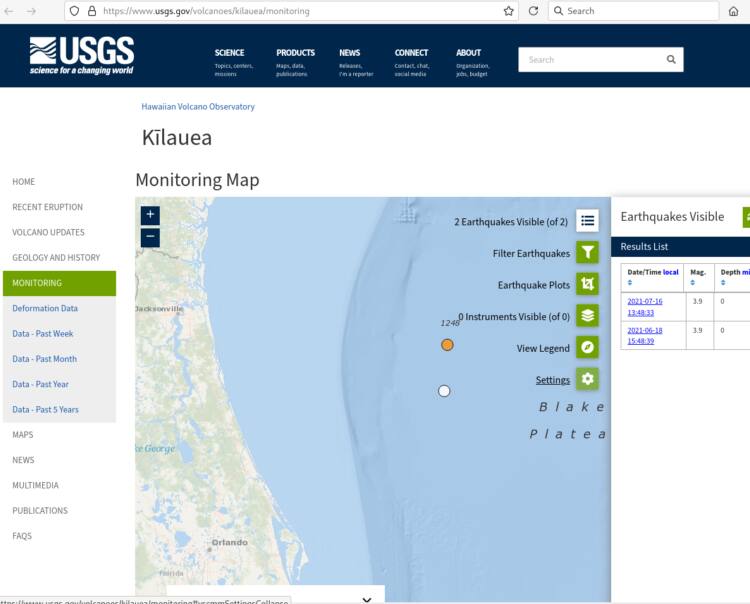Focus the browser address bar

coord(292,11)
